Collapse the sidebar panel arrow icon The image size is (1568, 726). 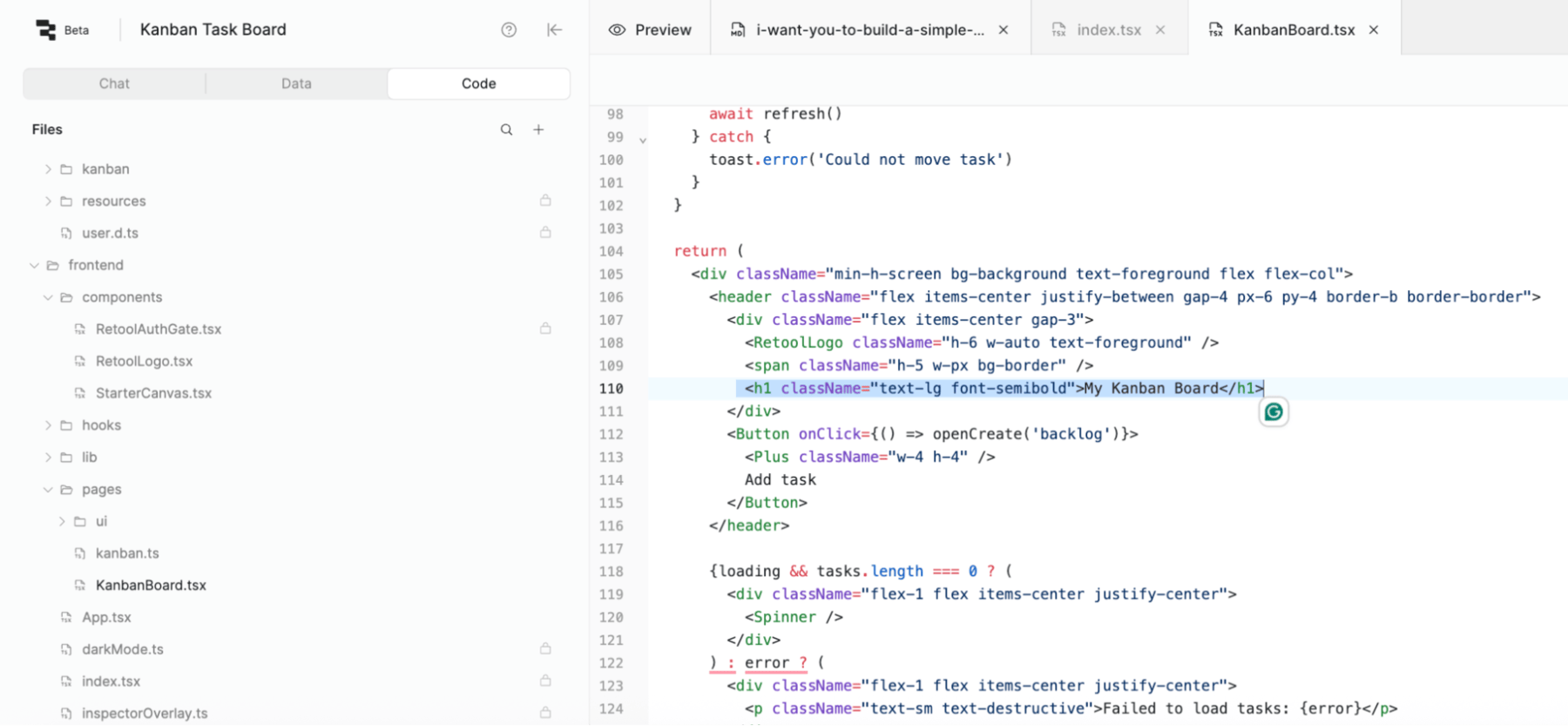554,30
